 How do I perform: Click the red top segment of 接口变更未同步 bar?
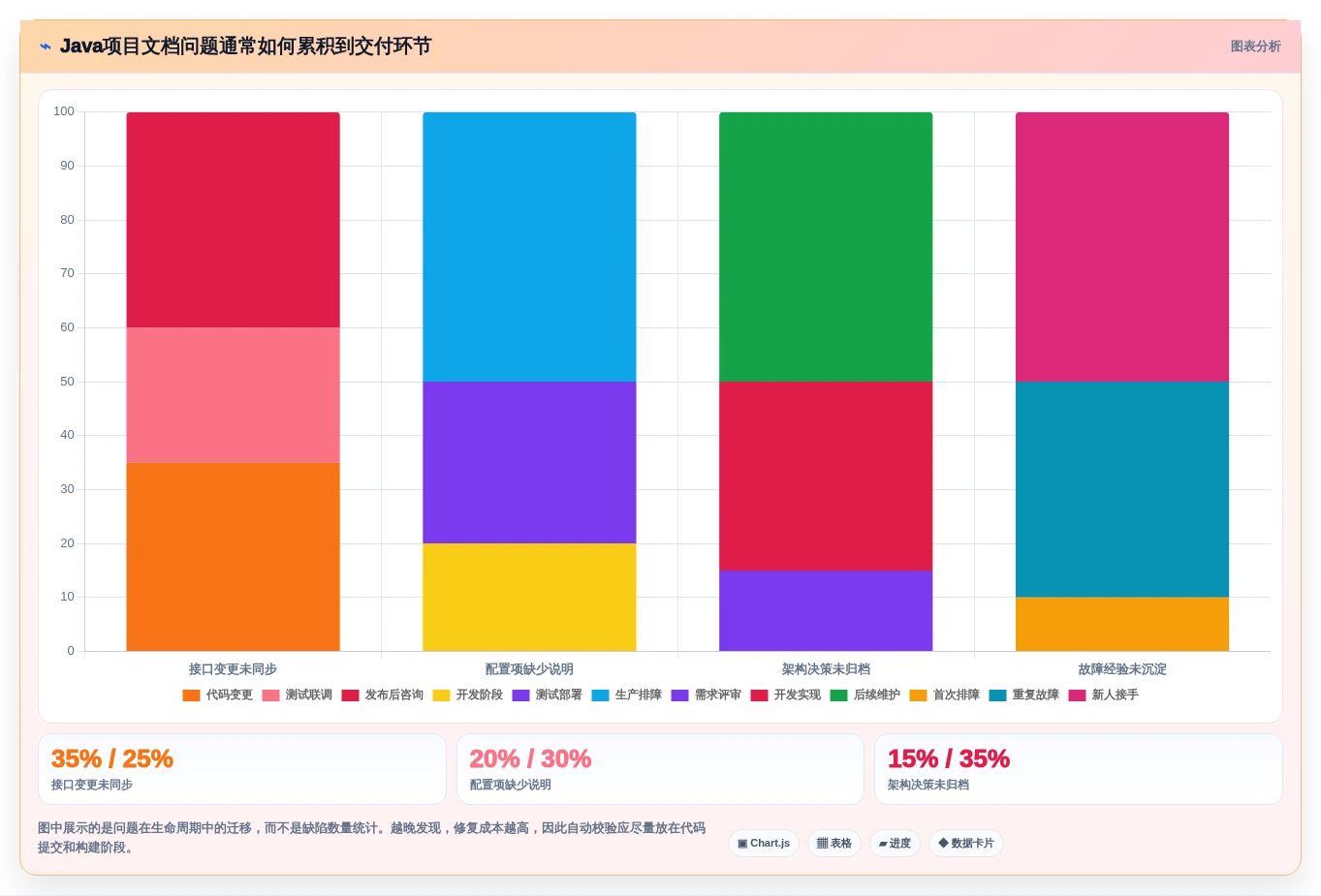233,220
